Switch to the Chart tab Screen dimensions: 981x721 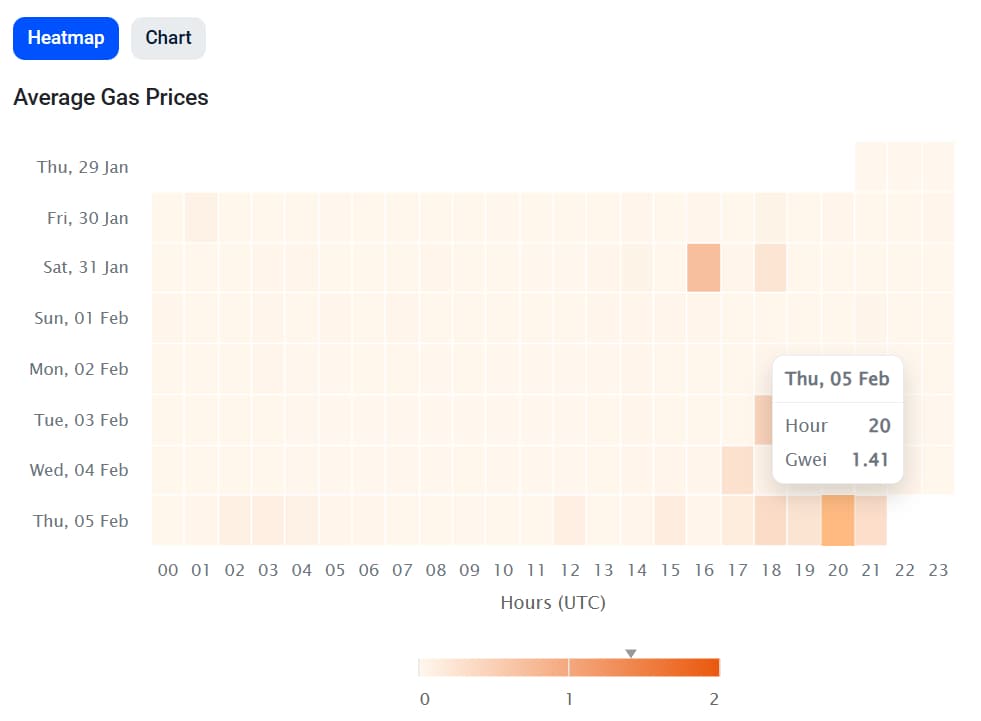click(x=168, y=38)
